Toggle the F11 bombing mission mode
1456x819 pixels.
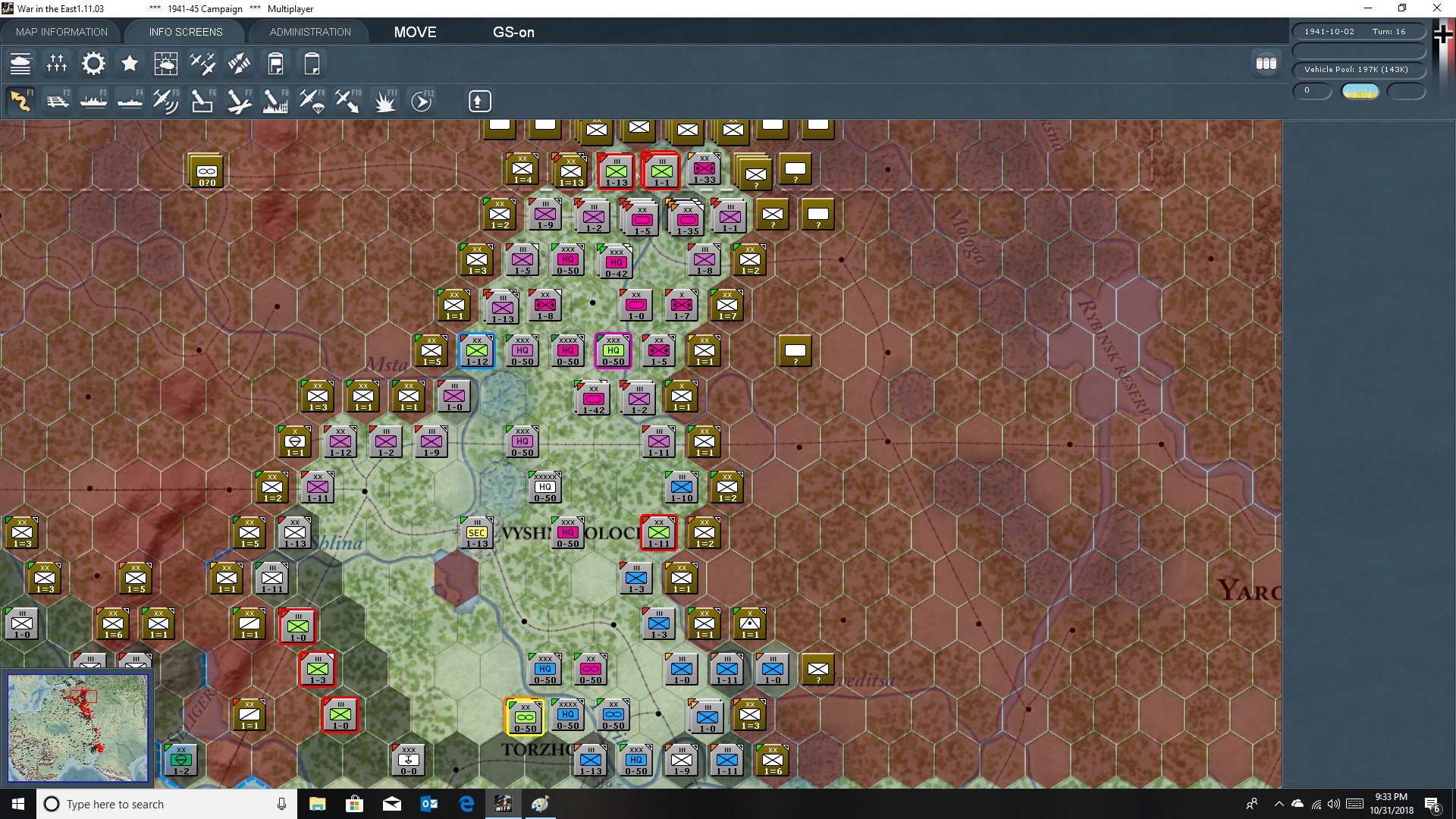click(x=385, y=101)
